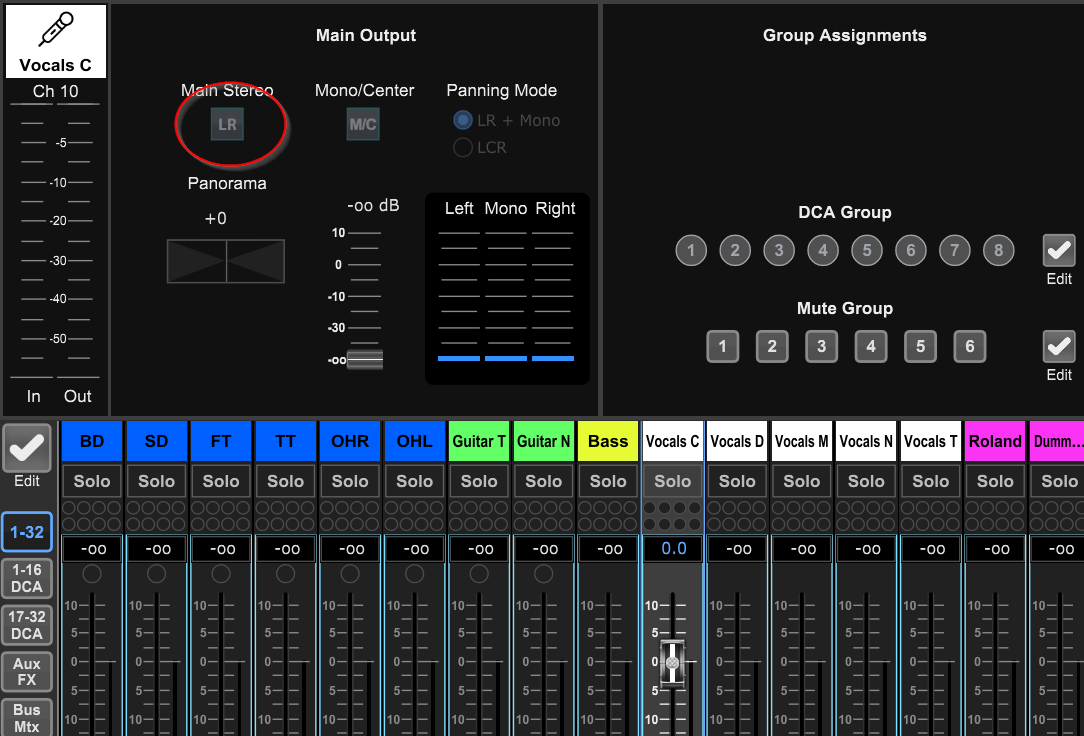Viewport: 1084px width, 736px height.
Task: Switch to the Bus Mtx layer
Action: point(27,717)
